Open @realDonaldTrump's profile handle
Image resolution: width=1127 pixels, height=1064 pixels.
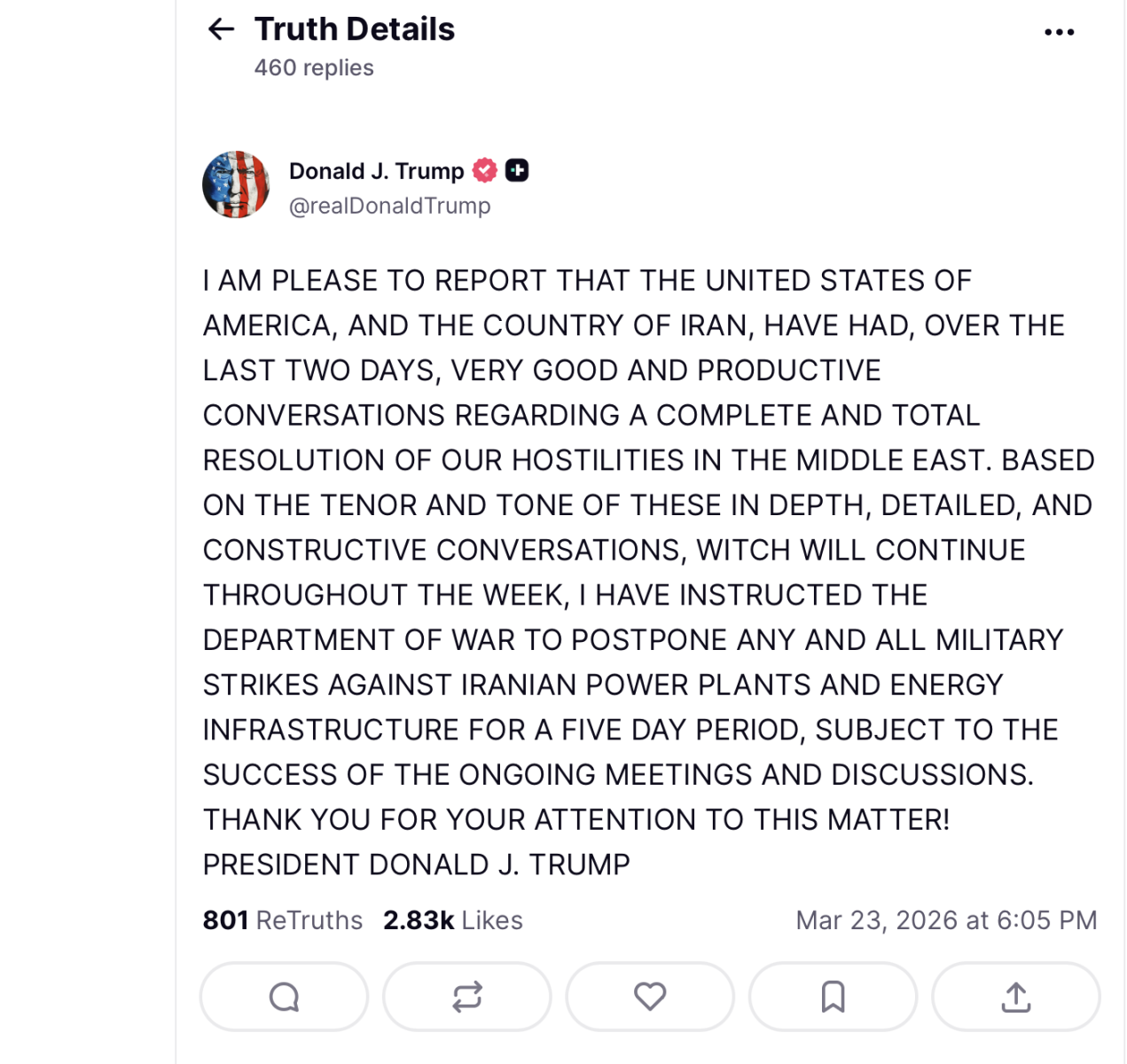tap(390, 205)
